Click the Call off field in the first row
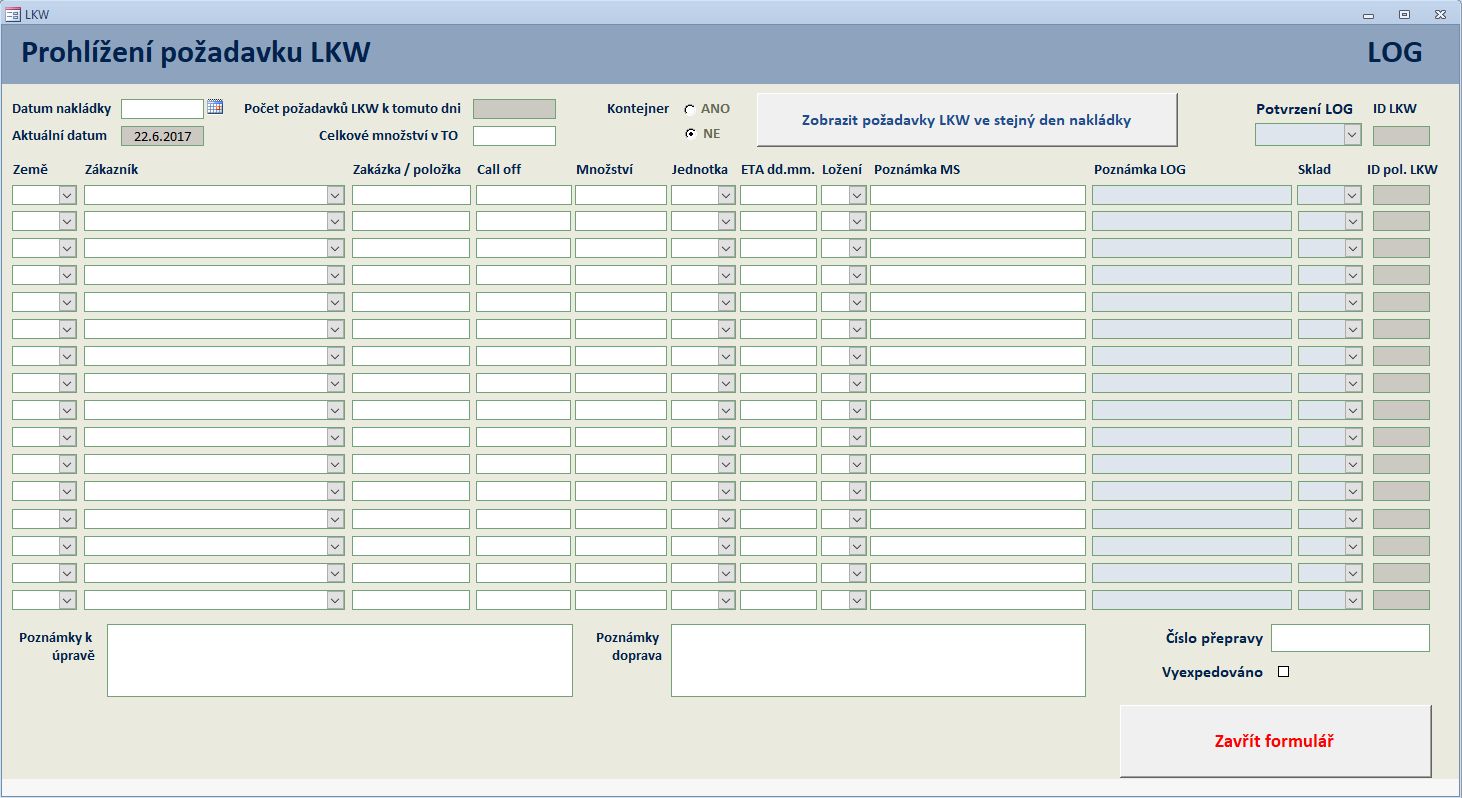This screenshot has width=1462, height=798. coord(524,196)
